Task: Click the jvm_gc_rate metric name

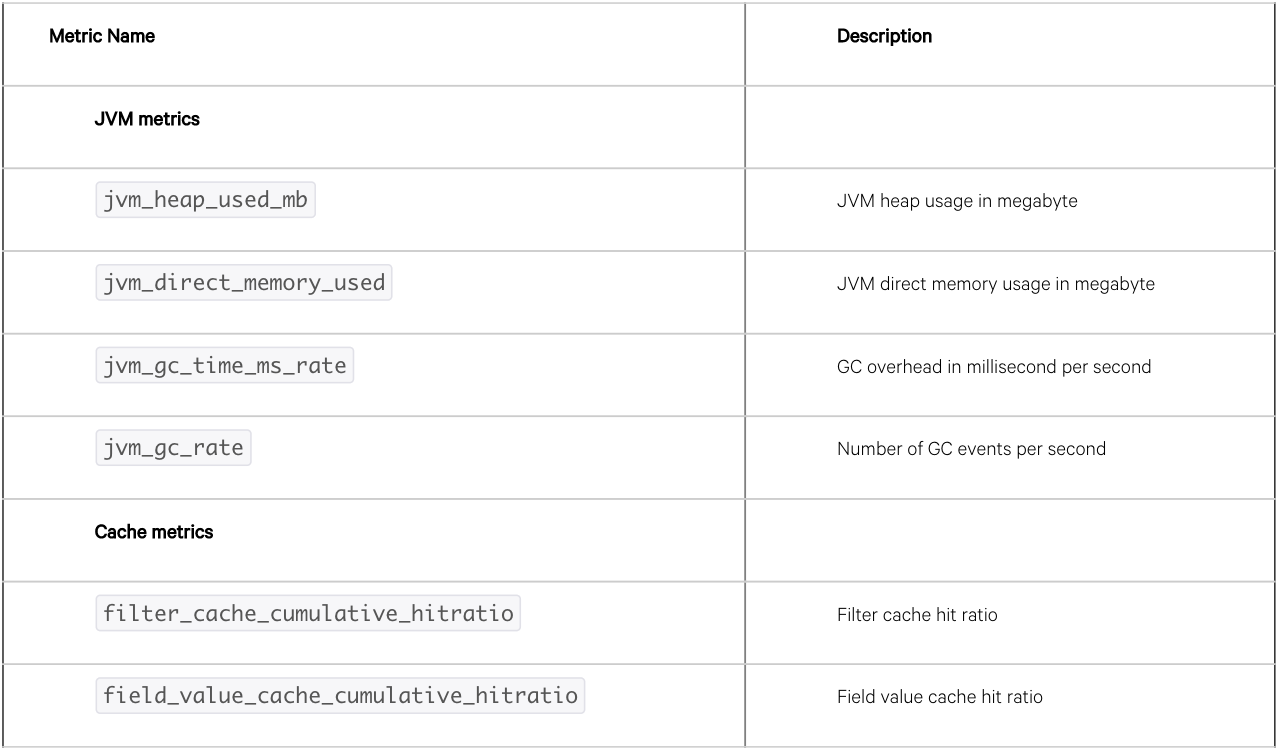Action: tap(173, 448)
